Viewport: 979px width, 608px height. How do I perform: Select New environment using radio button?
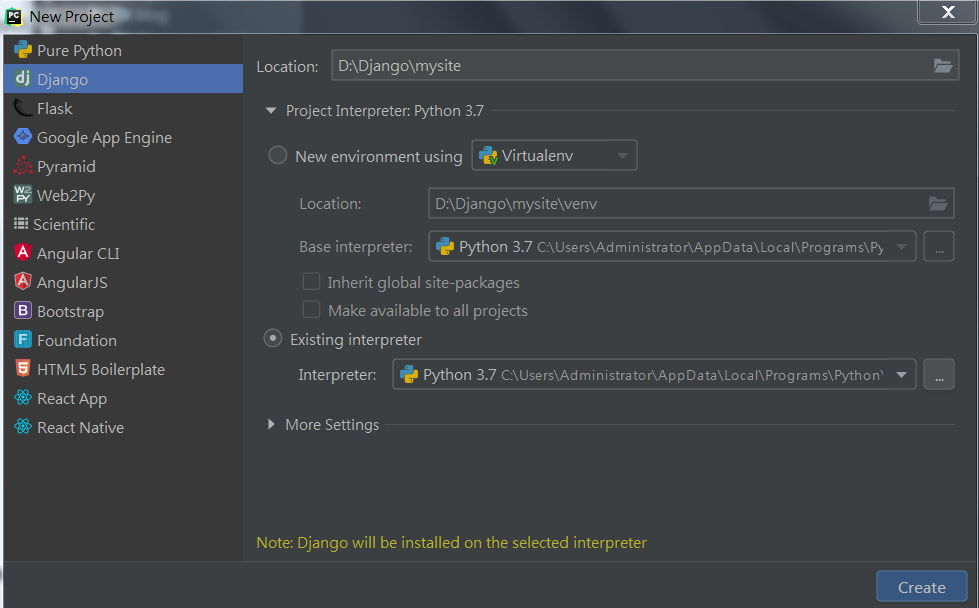pyautogui.click(x=277, y=155)
